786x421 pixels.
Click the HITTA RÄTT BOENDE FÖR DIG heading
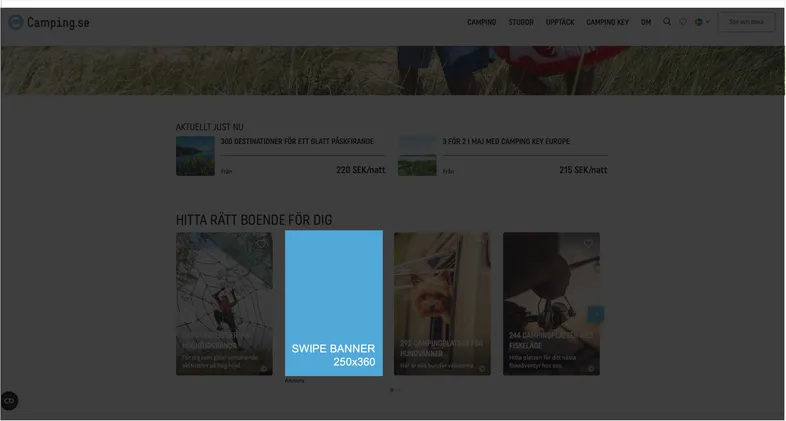pos(254,220)
